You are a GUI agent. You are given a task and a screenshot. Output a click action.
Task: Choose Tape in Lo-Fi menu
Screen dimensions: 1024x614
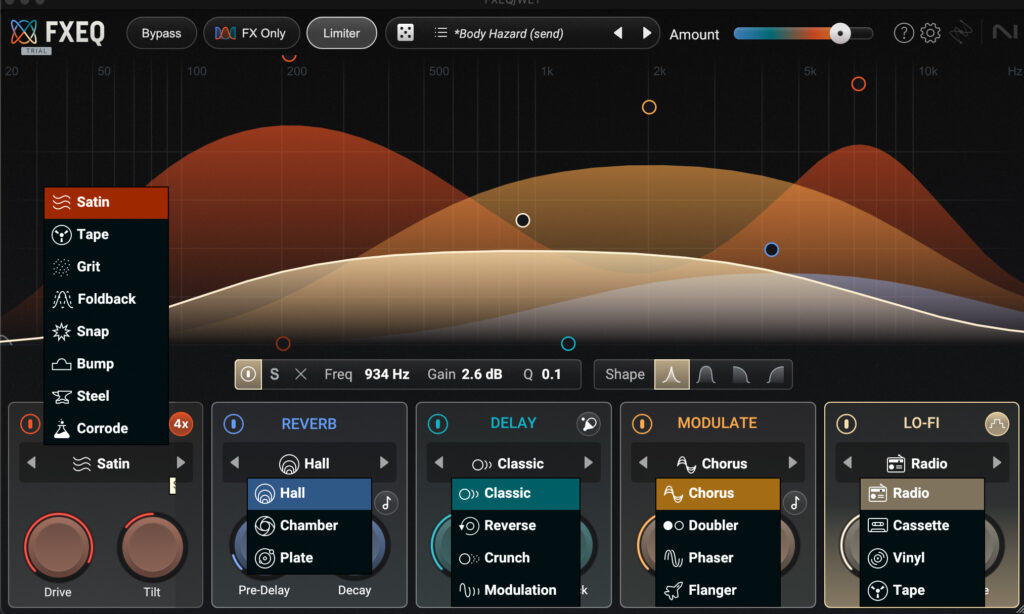pyautogui.click(x=922, y=590)
